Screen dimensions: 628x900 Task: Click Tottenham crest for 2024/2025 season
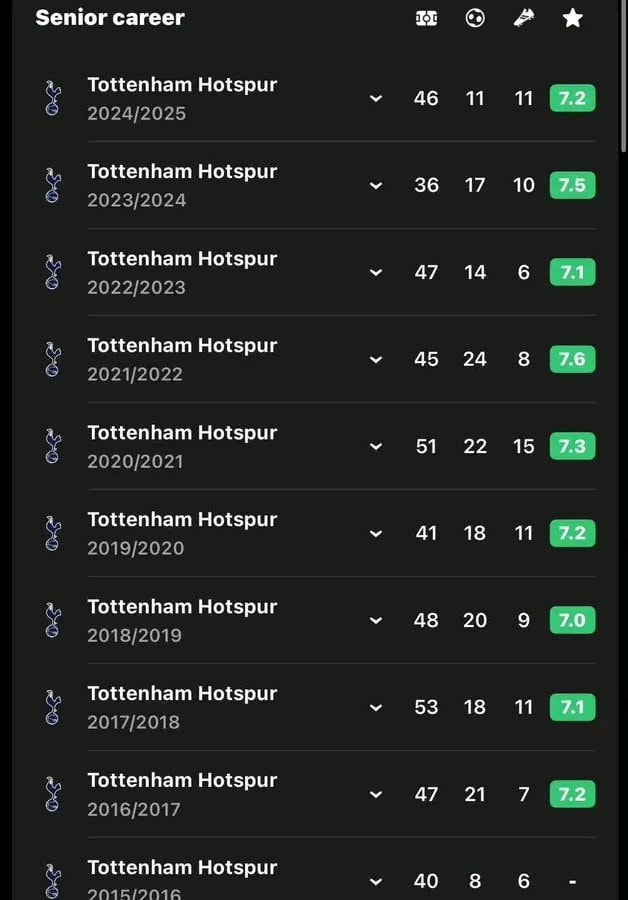(53, 98)
